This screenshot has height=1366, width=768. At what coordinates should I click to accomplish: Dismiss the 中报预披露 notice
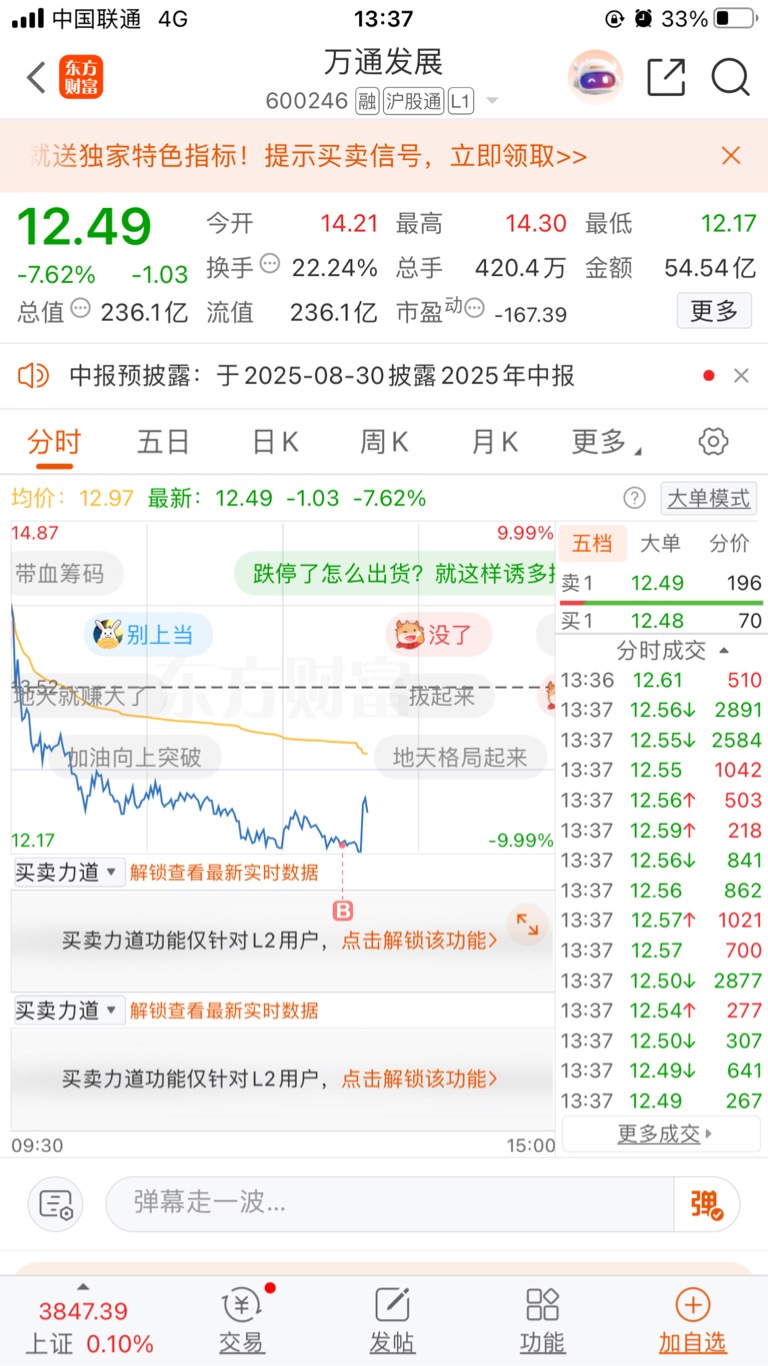[741, 376]
